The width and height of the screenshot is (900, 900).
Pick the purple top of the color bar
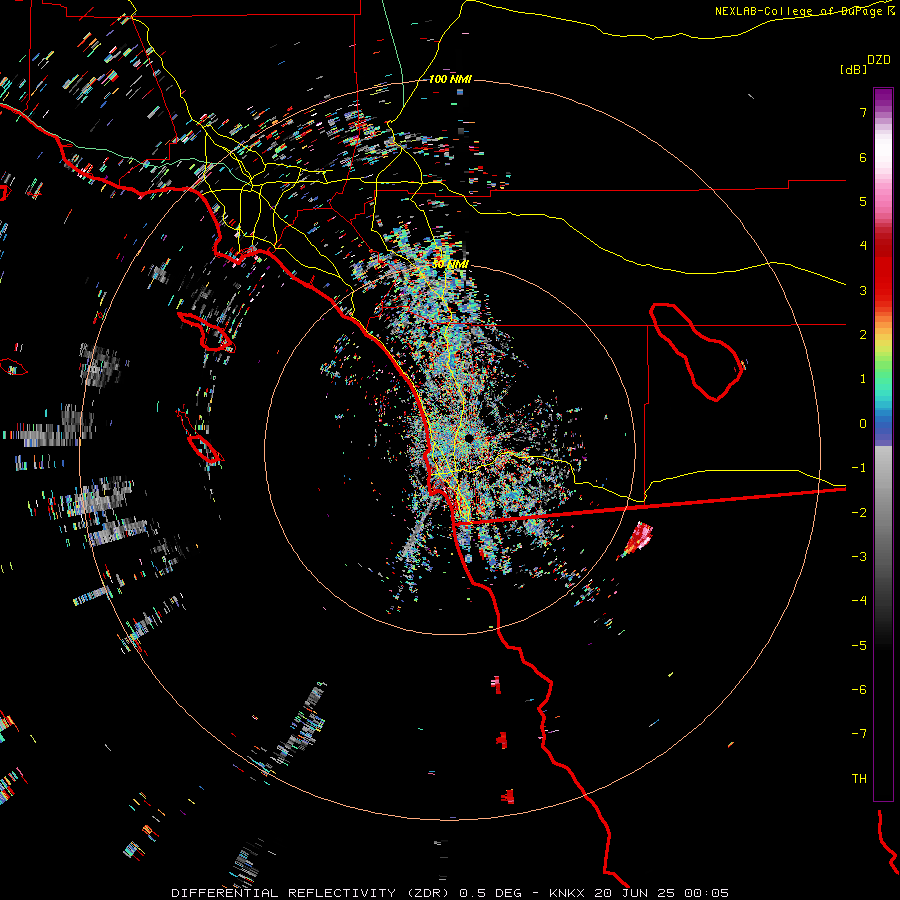coord(883,98)
